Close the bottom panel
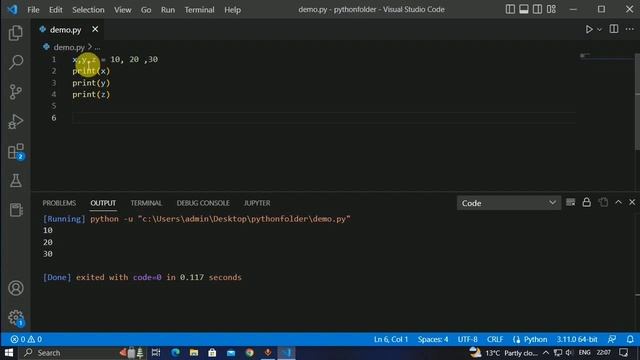Viewport: 640px width, 360px height. pos(632,202)
